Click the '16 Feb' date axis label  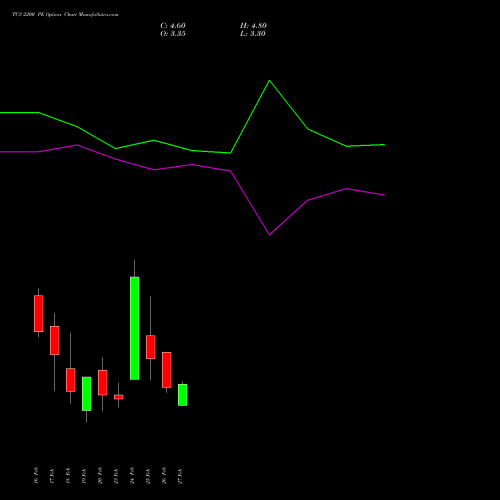click(36, 476)
